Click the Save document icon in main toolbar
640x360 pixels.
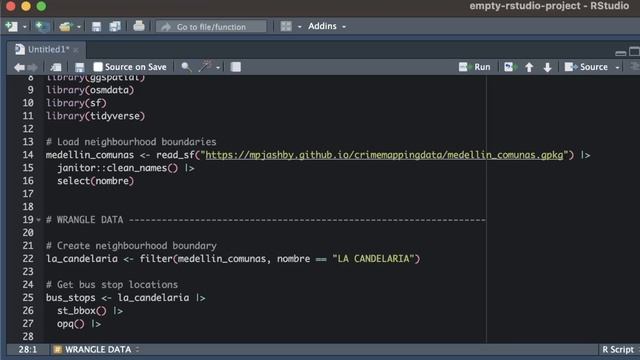click(96, 27)
